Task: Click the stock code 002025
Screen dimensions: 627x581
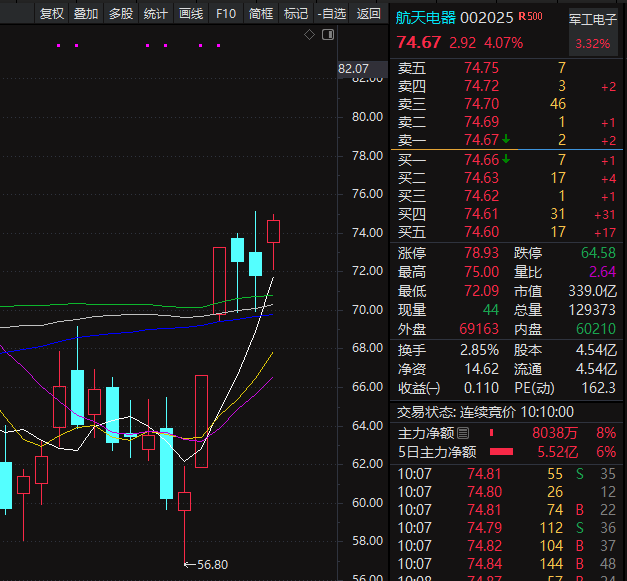Action: [486, 18]
